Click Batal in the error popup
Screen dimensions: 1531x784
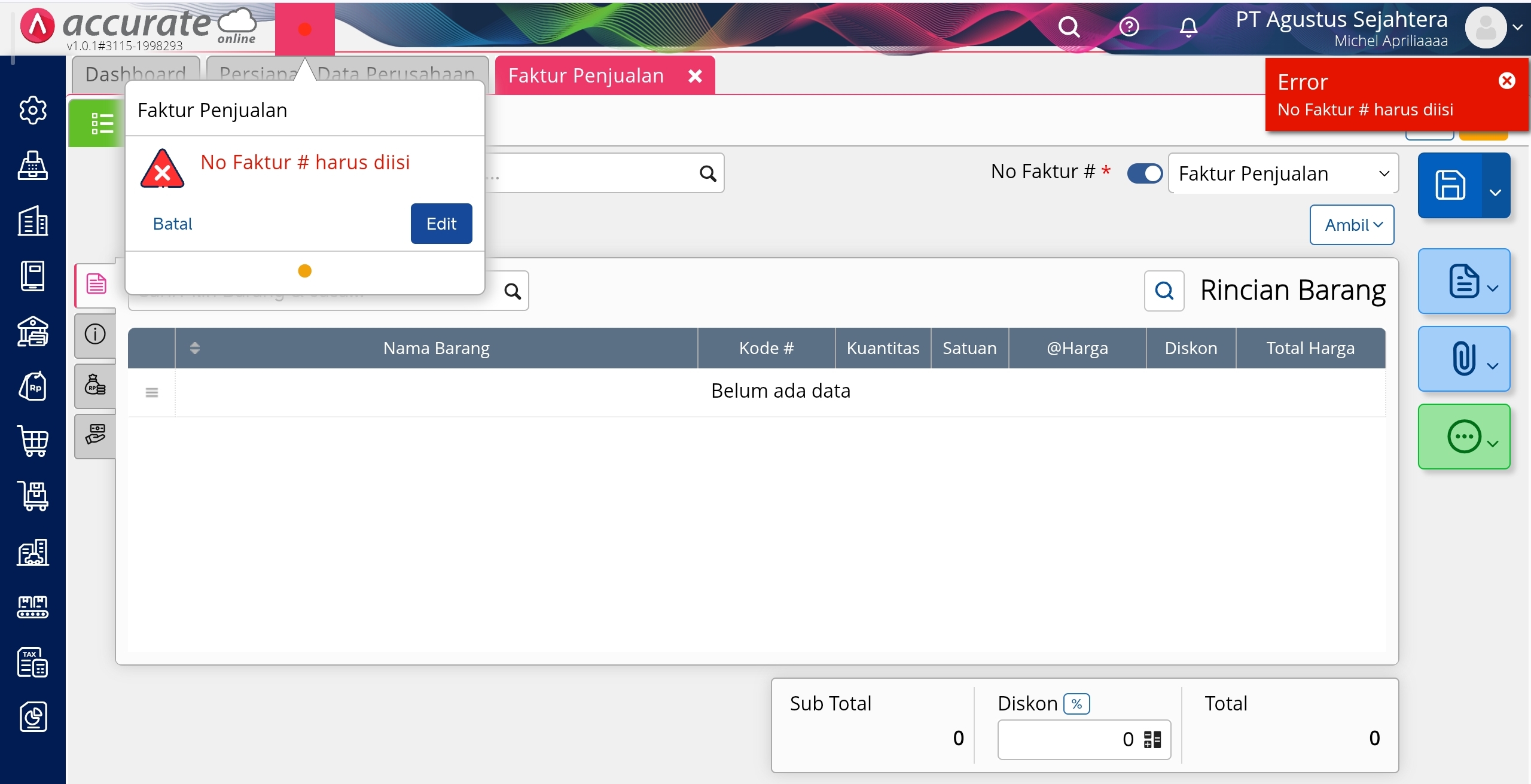coord(172,224)
